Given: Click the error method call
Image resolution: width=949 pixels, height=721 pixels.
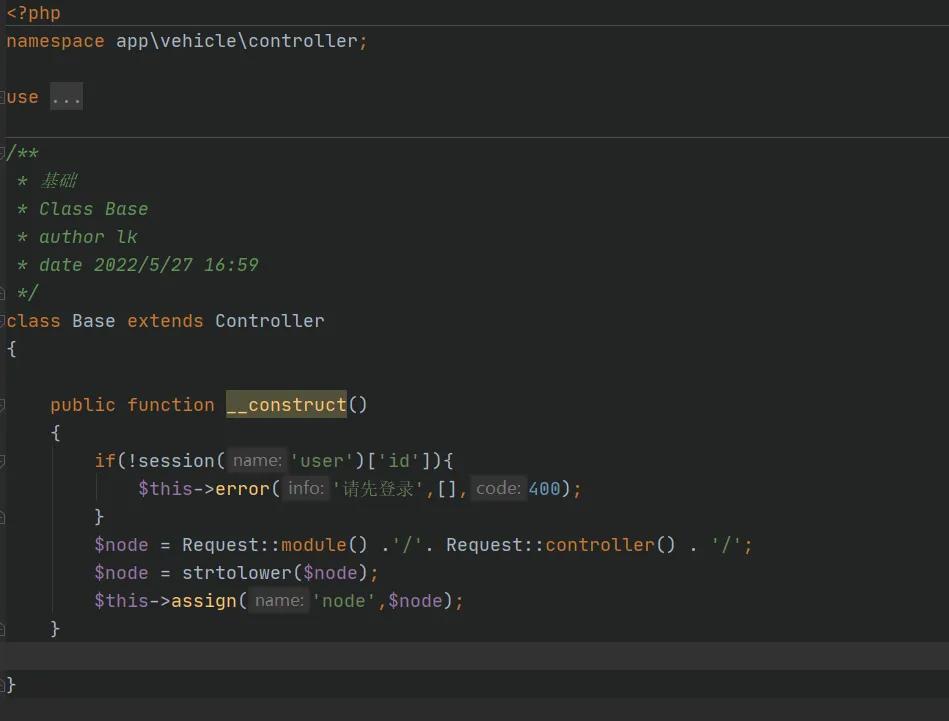Looking at the screenshot, I should 241,489.
